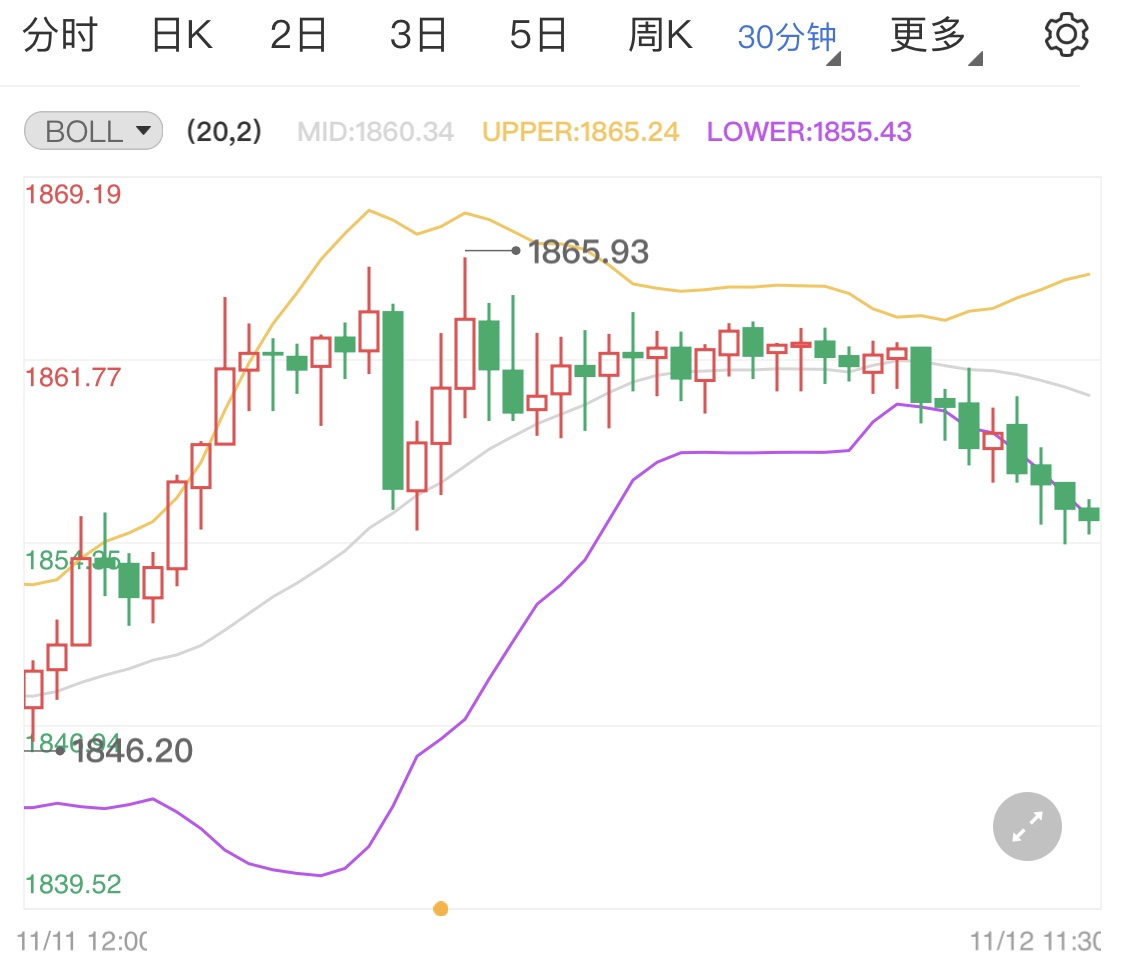Click the tall green candlestick after the 1861.77 peak
Image resolution: width=1125 pixels, height=972 pixels.
pos(392,400)
